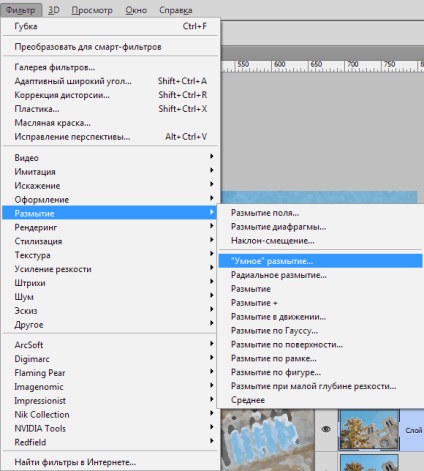Screen dimensions: 424x471
Task: Click the horizontal ruler at mark 650
Action: [x=316, y=65]
